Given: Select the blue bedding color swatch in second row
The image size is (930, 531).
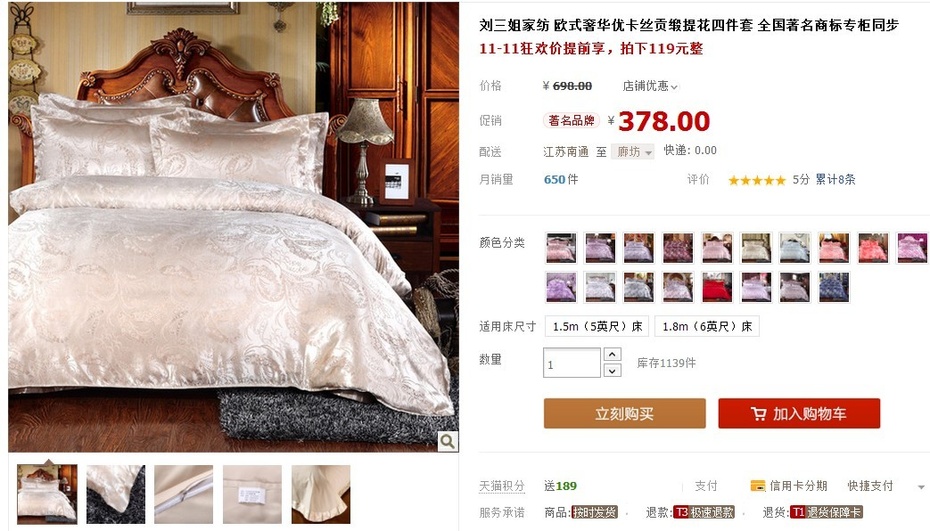Looking at the screenshot, I should click(x=833, y=287).
